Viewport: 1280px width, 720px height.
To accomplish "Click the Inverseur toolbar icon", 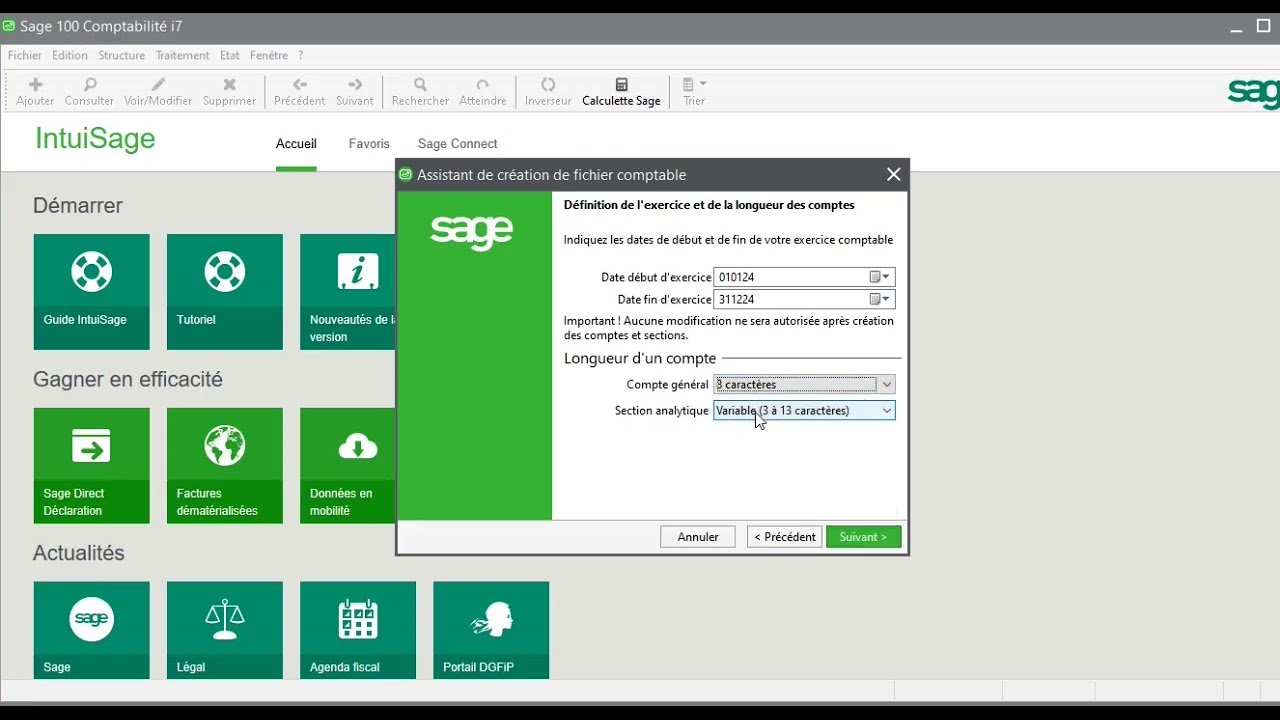I will click(548, 85).
